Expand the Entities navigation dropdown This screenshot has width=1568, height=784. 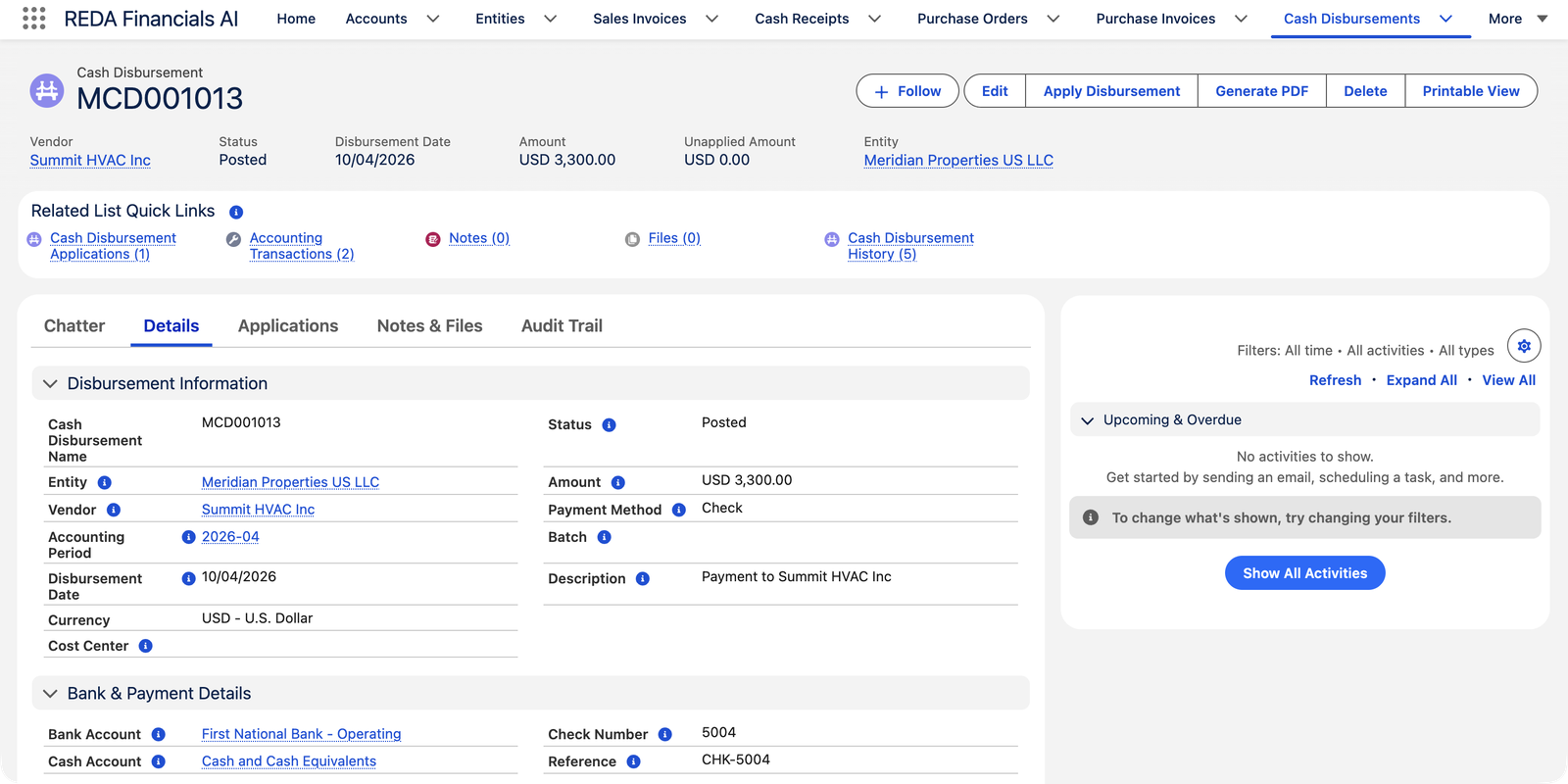551,19
